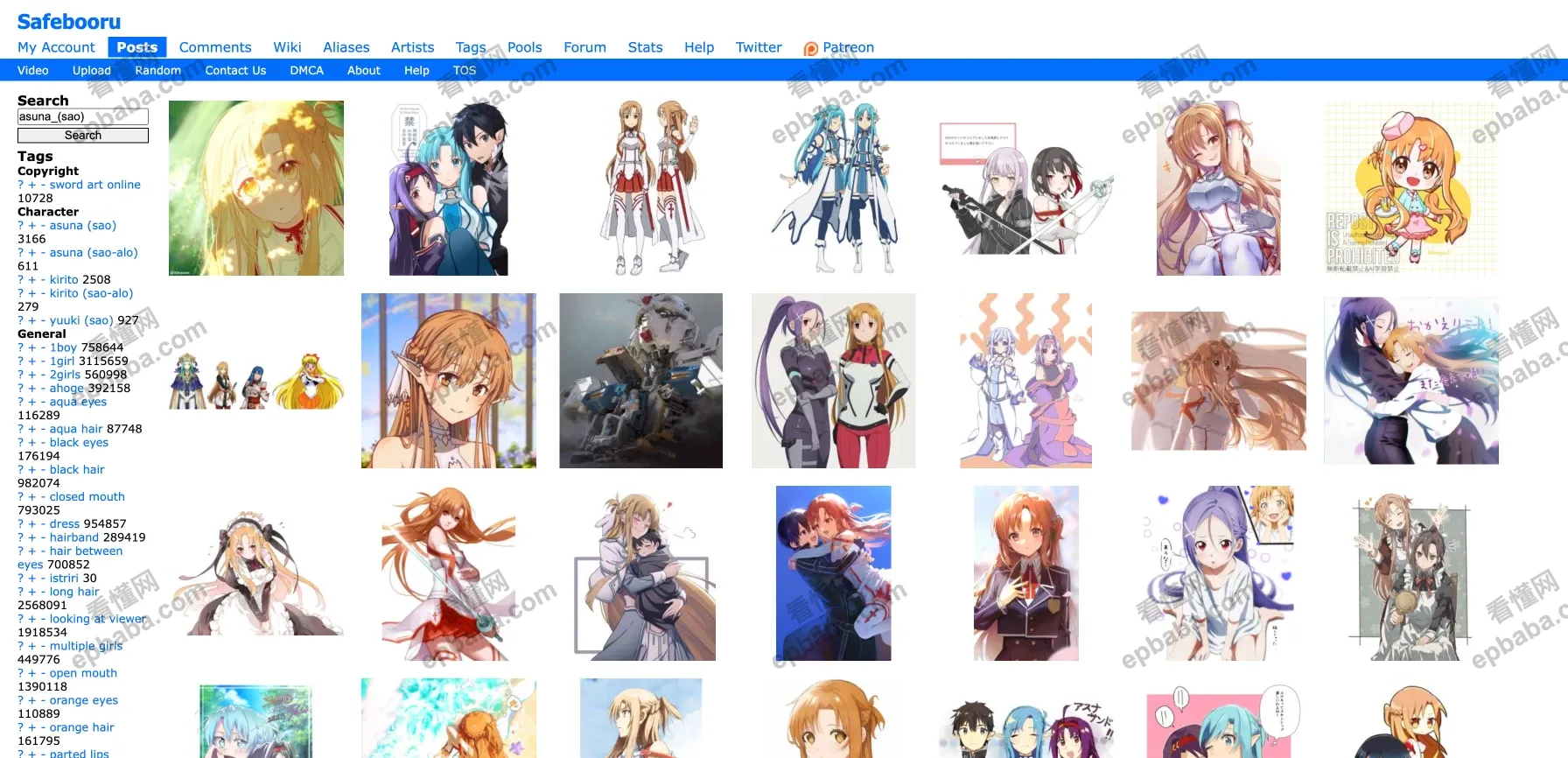Open the Comments section
The image size is (1568, 758).
[215, 47]
